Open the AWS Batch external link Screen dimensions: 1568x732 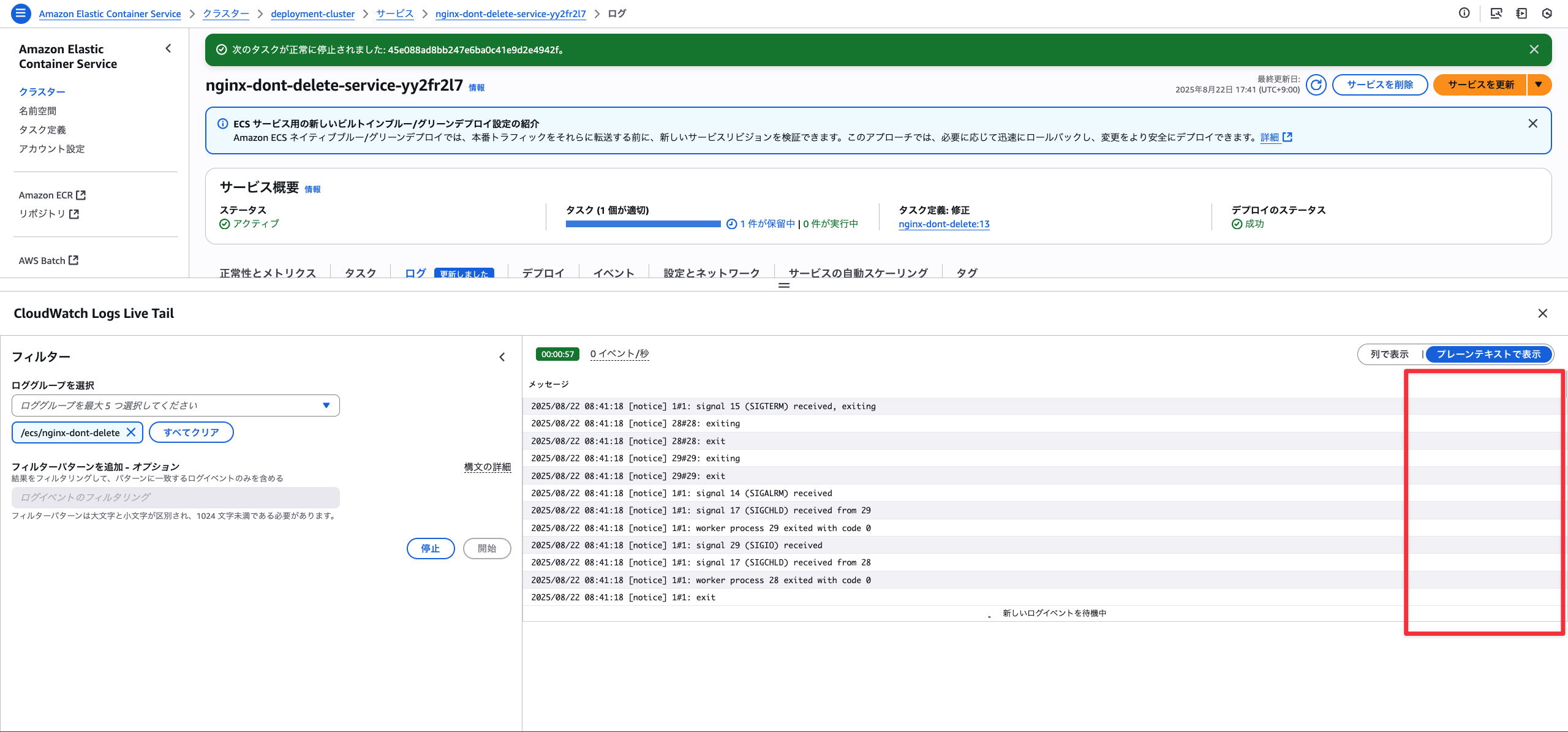coord(48,260)
